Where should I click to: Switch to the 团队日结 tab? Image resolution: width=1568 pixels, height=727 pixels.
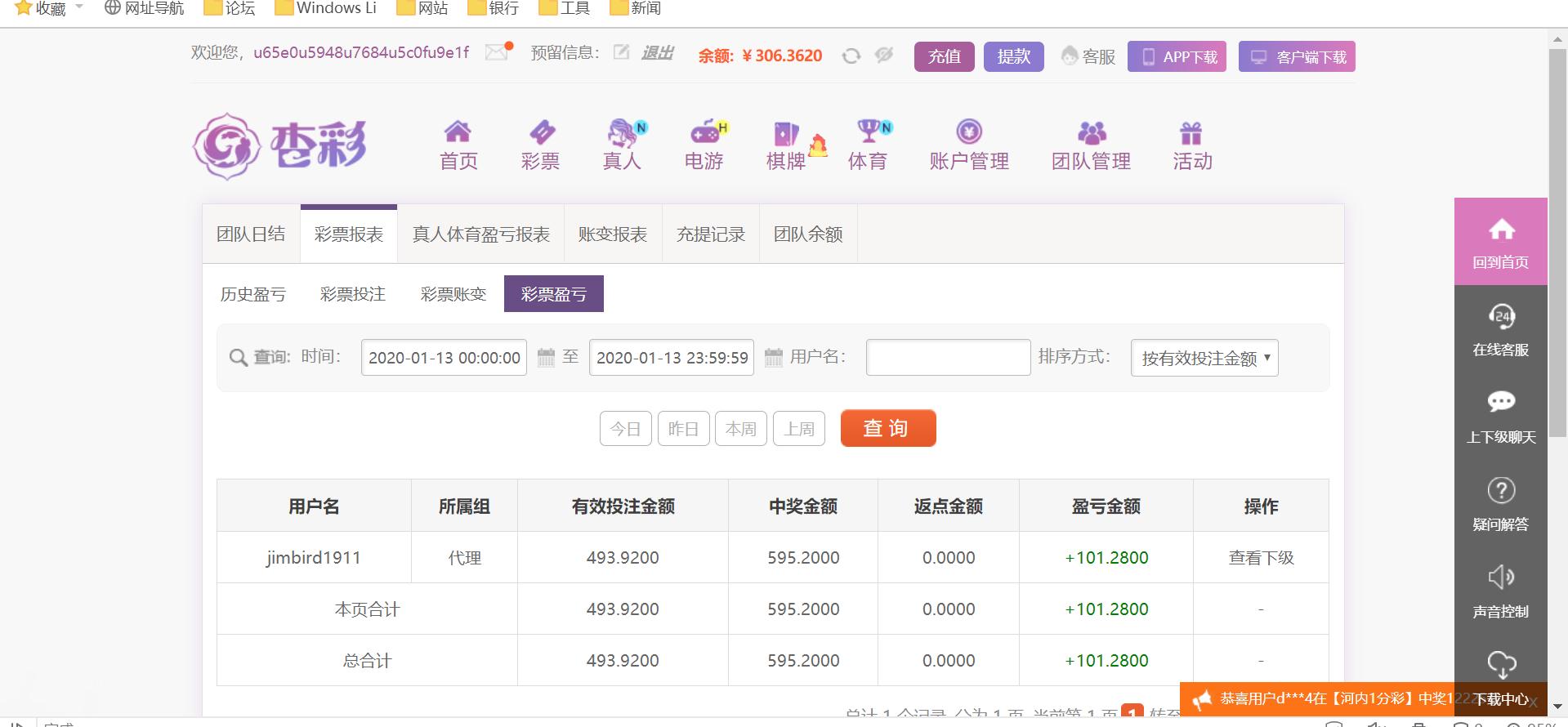(x=251, y=234)
